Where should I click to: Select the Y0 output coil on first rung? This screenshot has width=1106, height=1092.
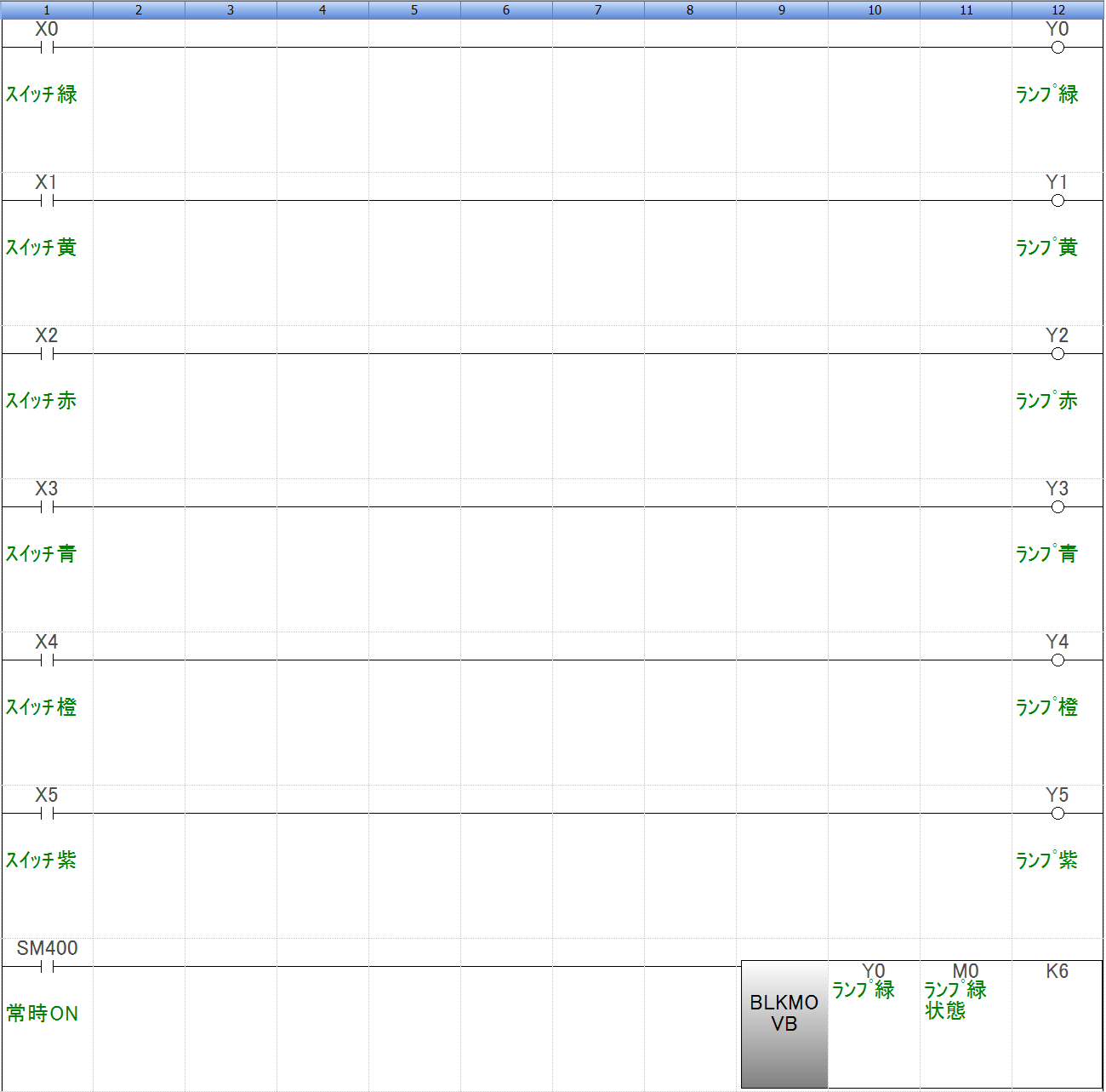(1058, 48)
